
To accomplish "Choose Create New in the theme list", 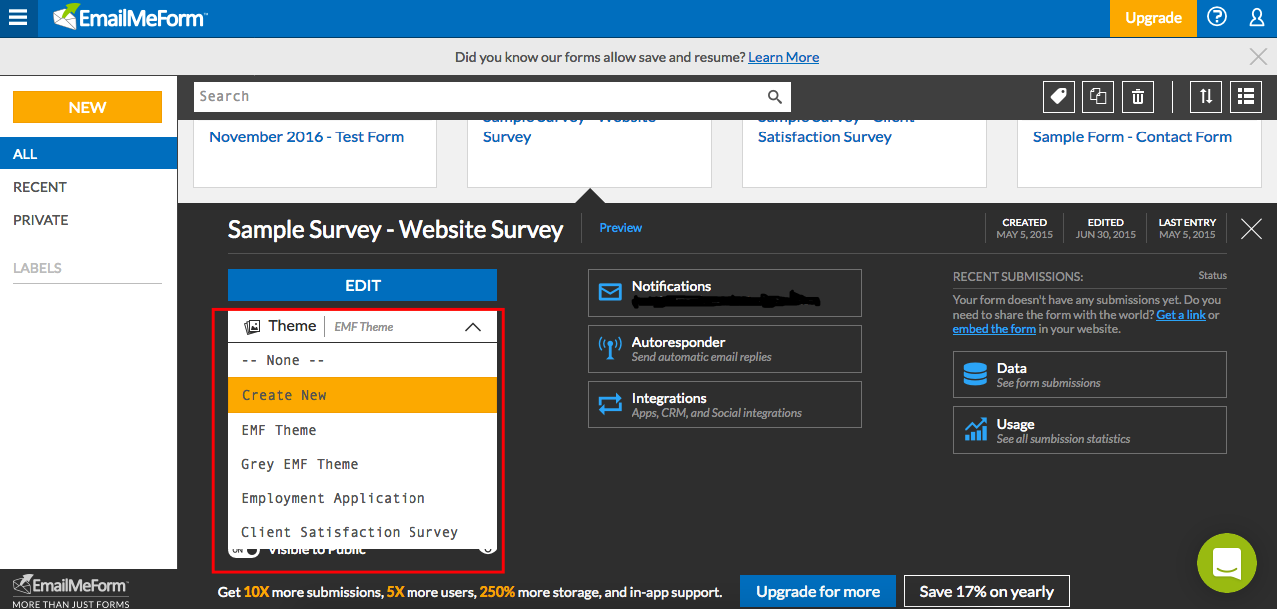I will 362,395.
